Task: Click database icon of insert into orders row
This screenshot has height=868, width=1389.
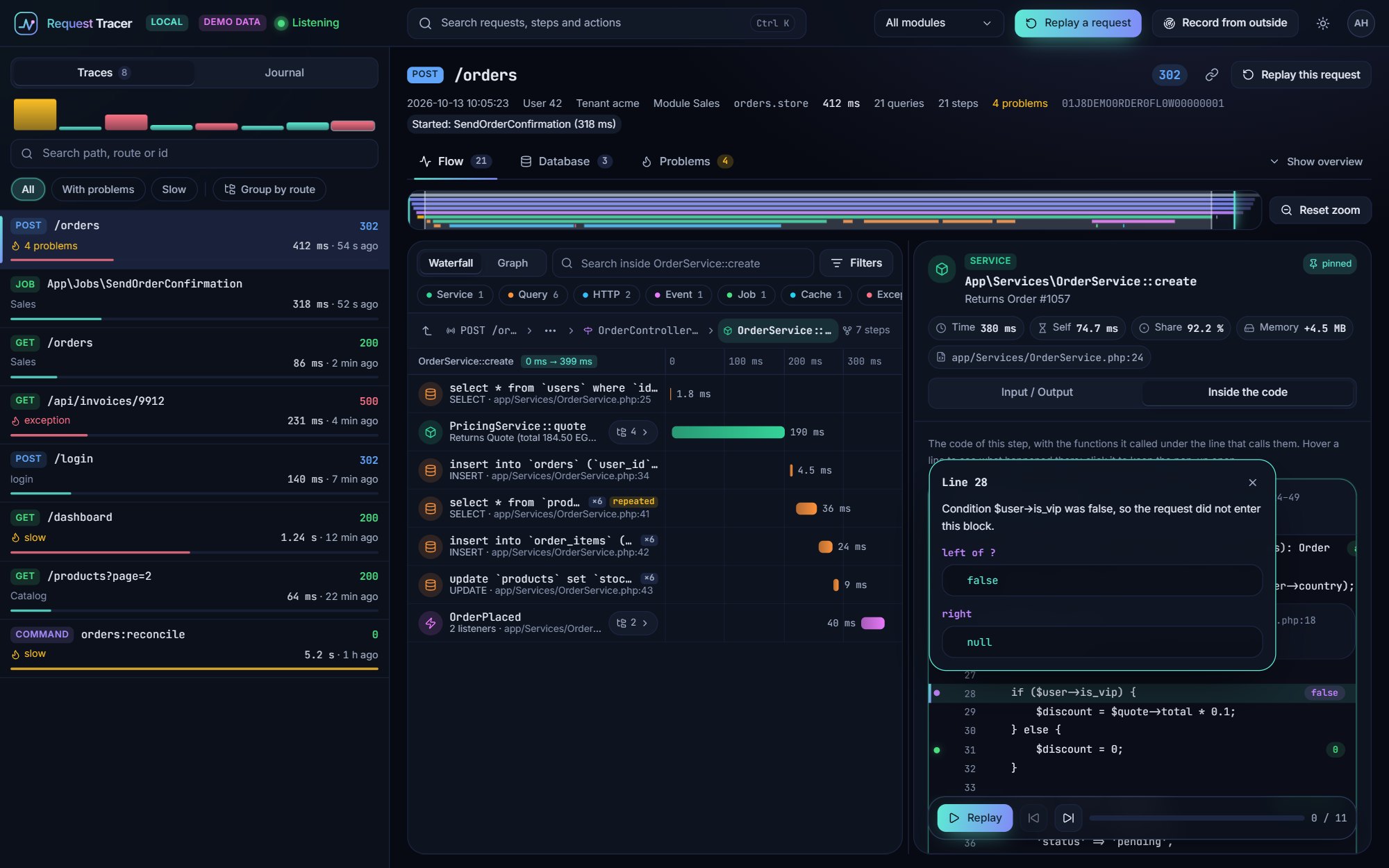Action: click(x=431, y=470)
